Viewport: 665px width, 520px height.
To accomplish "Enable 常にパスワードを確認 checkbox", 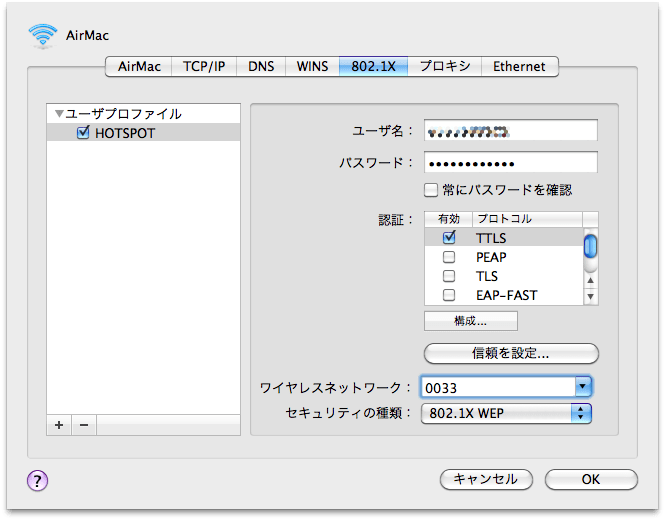I will pyautogui.click(x=431, y=190).
